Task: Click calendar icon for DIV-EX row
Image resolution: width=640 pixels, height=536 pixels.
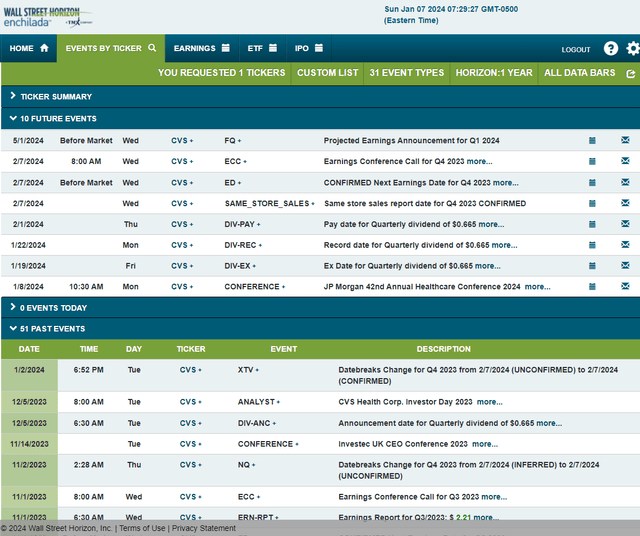Action: coord(592,266)
